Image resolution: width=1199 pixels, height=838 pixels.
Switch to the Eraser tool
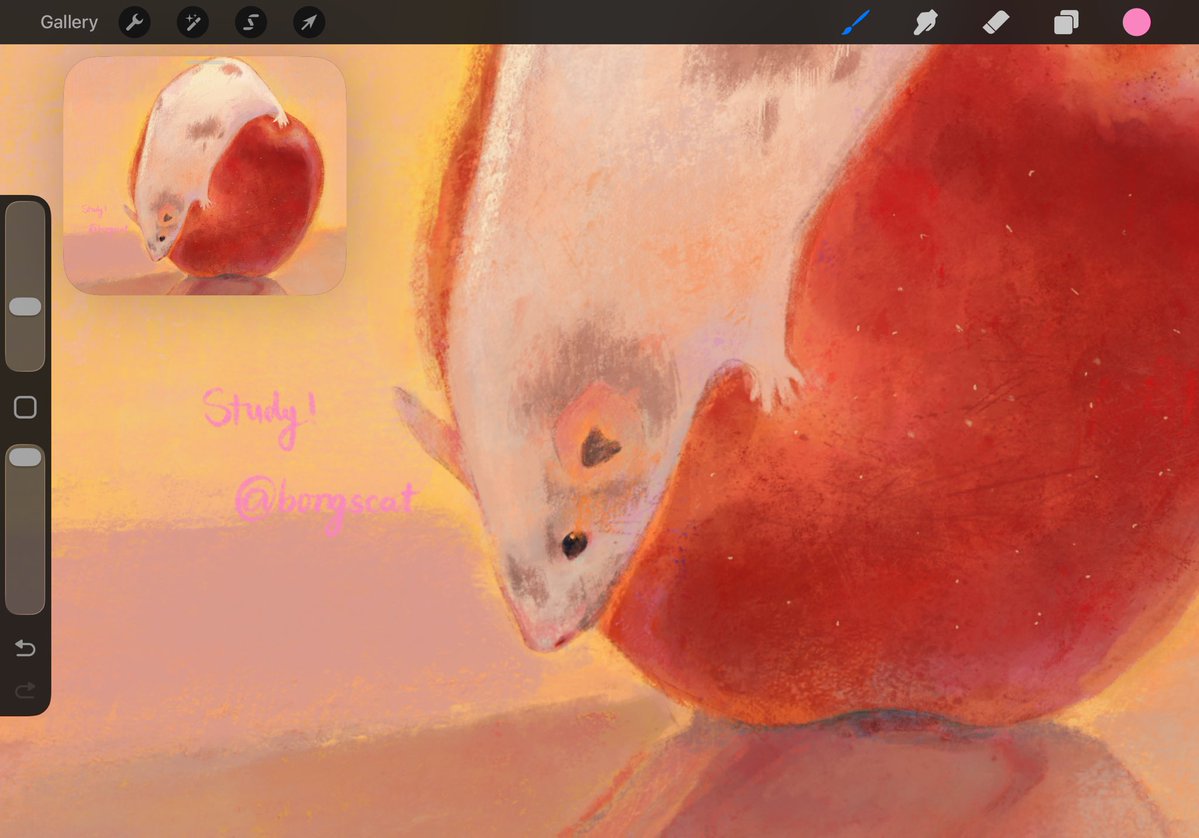(996, 22)
